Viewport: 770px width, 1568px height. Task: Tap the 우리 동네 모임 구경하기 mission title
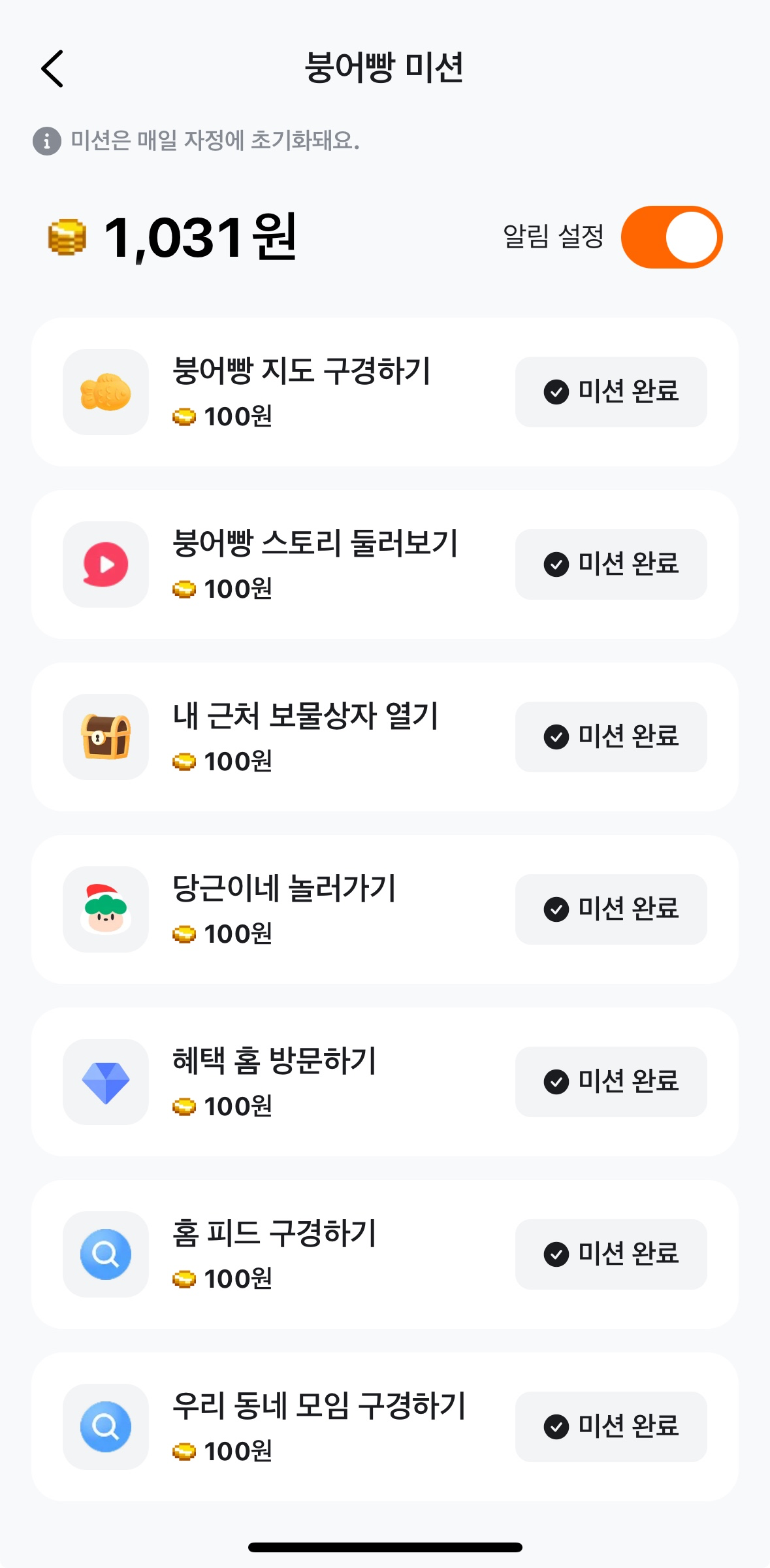pyautogui.click(x=319, y=1406)
